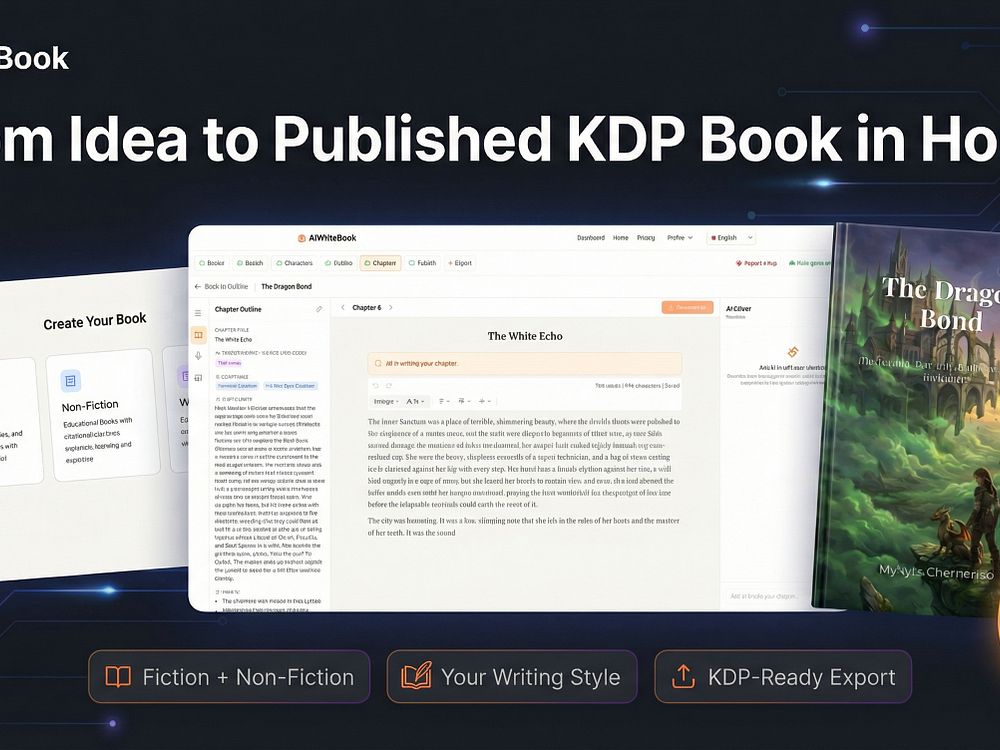Click the upload icon beside KDP-Ready Export
This screenshot has width=1000, height=750.
683,677
